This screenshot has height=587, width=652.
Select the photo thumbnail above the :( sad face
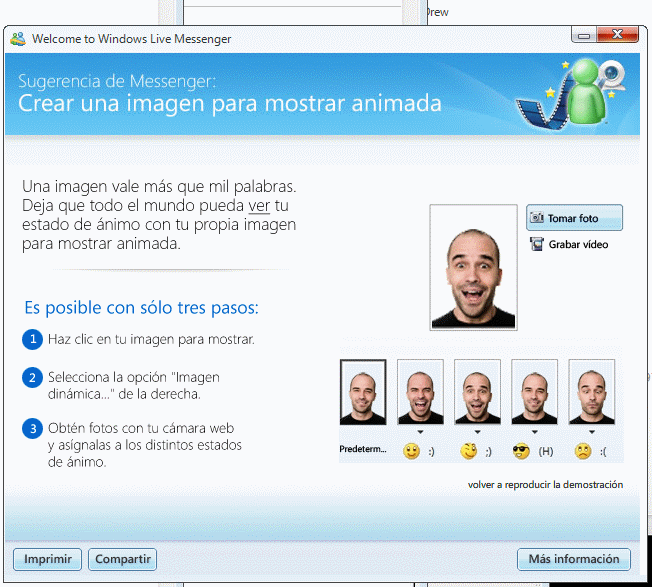pos(592,392)
